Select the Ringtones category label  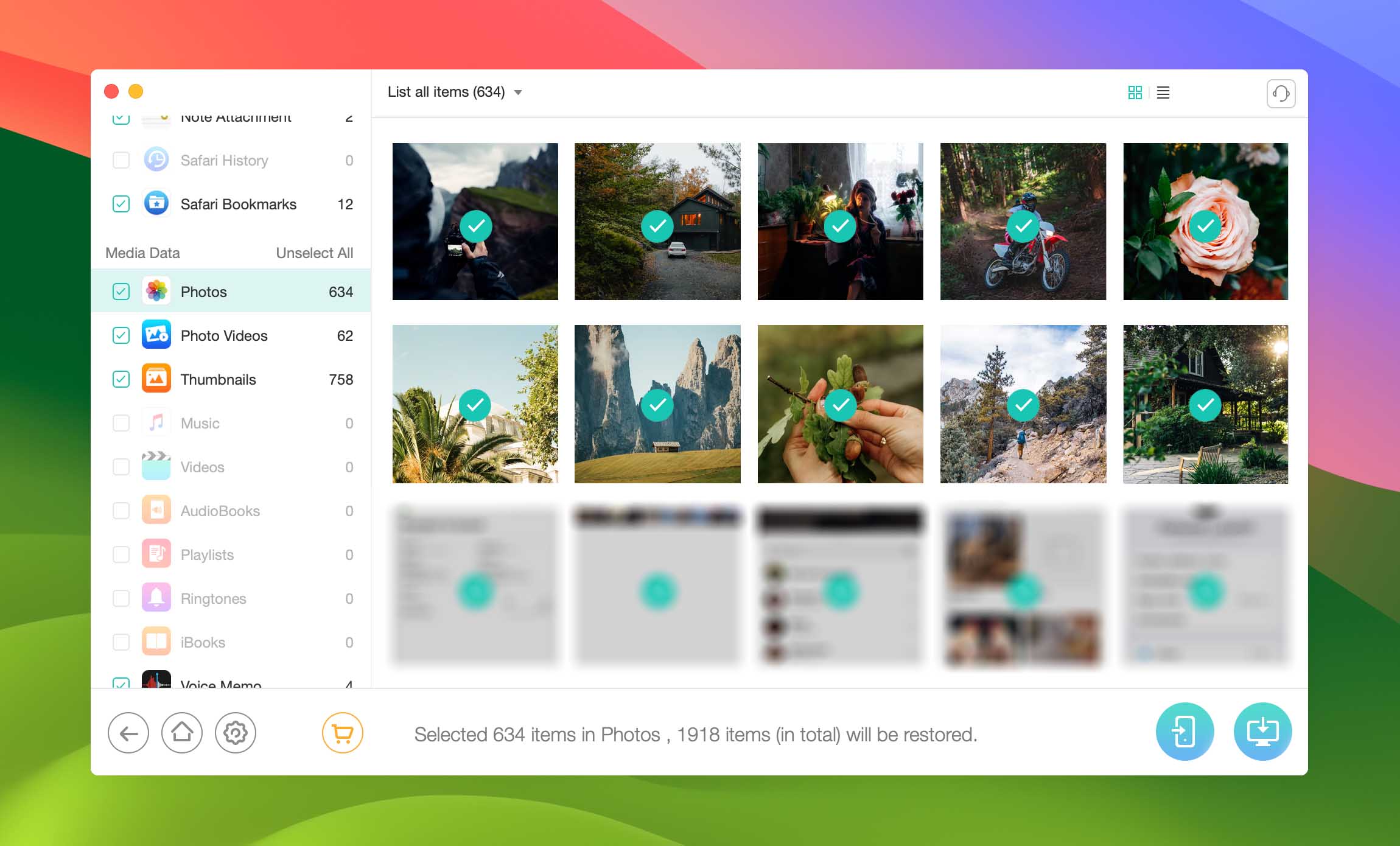213,598
